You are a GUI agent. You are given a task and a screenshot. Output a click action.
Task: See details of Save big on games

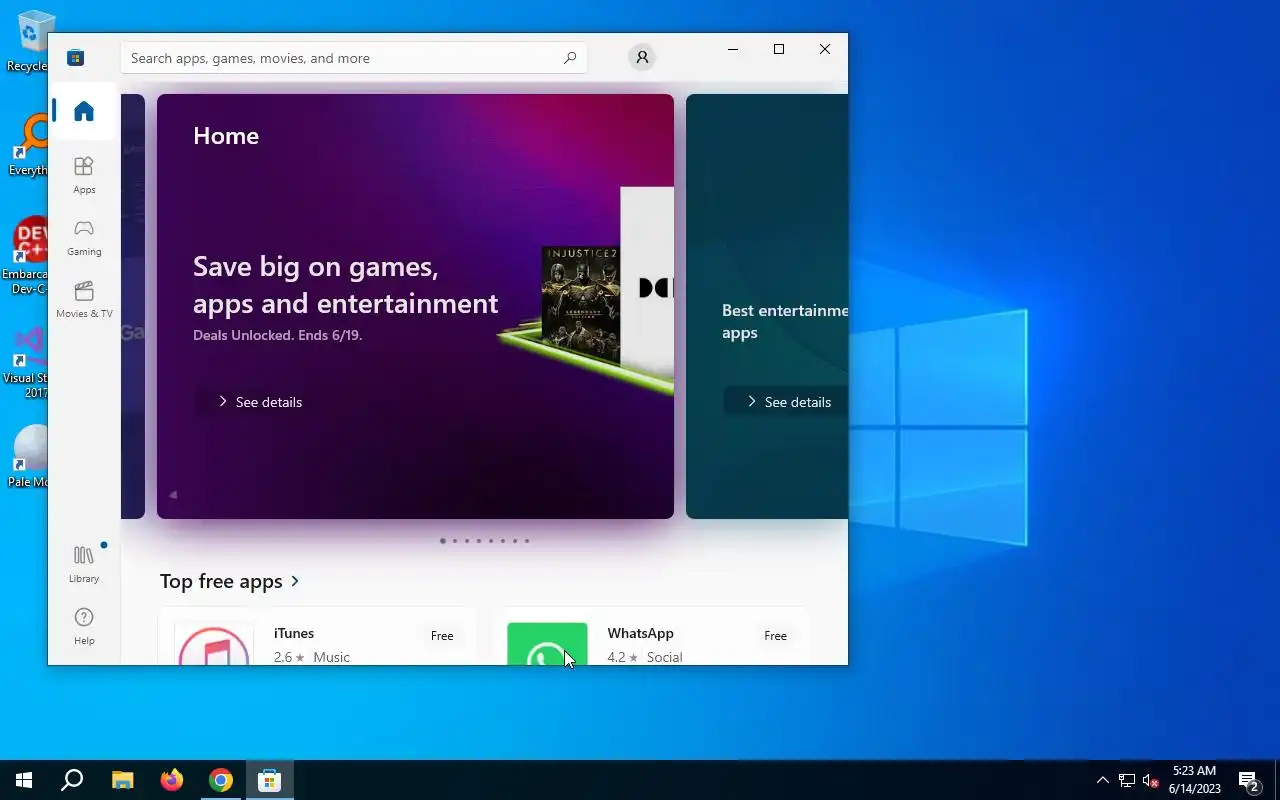[260, 402]
